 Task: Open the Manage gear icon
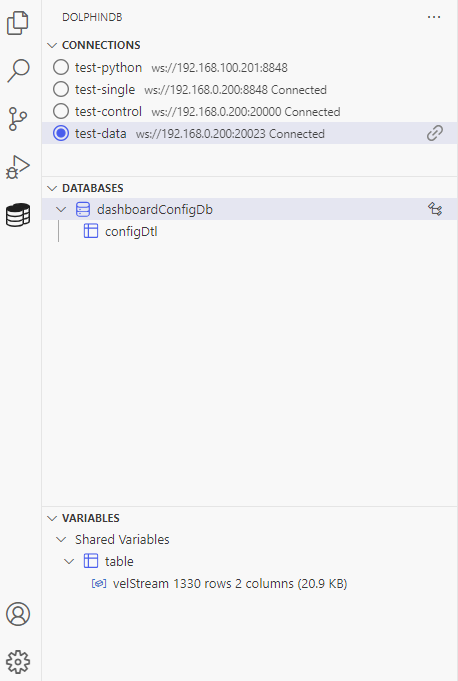click(18, 662)
